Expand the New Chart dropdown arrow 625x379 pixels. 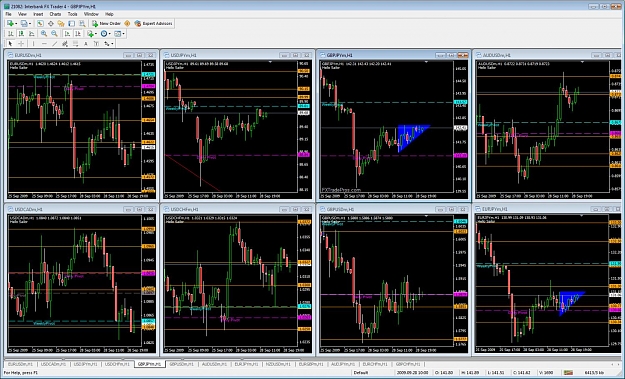[x=16, y=24]
